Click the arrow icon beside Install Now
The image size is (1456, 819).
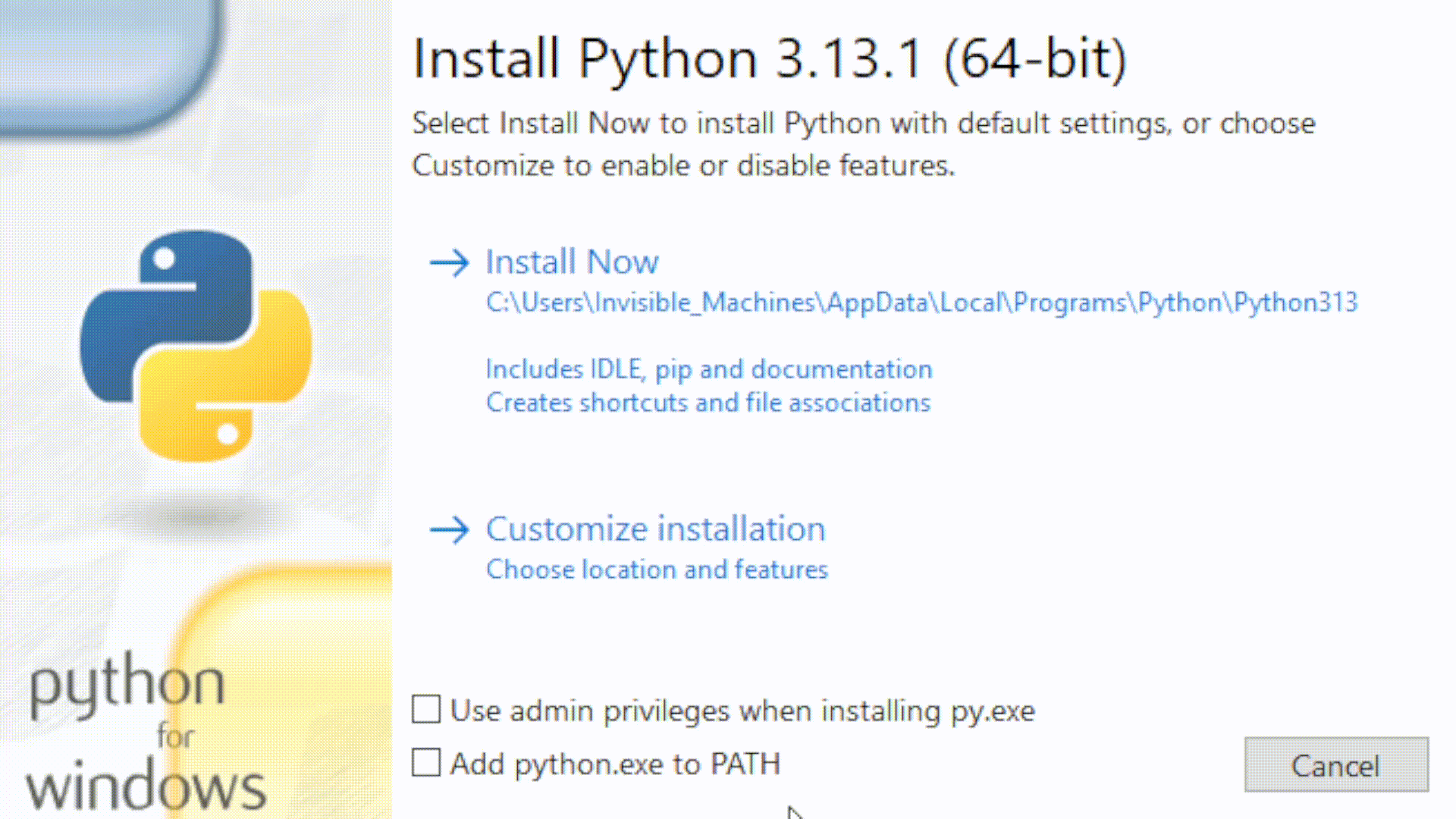click(x=450, y=263)
